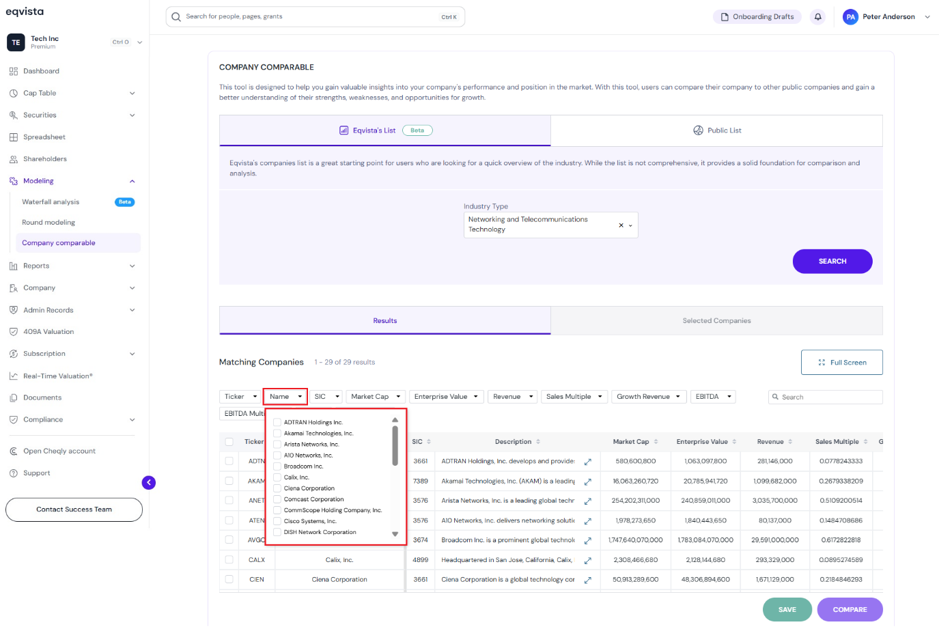The width and height of the screenshot is (939, 629).
Task: Check ADTRAN Holdings Inc. in Name filter
Action: (x=277, y=422)
